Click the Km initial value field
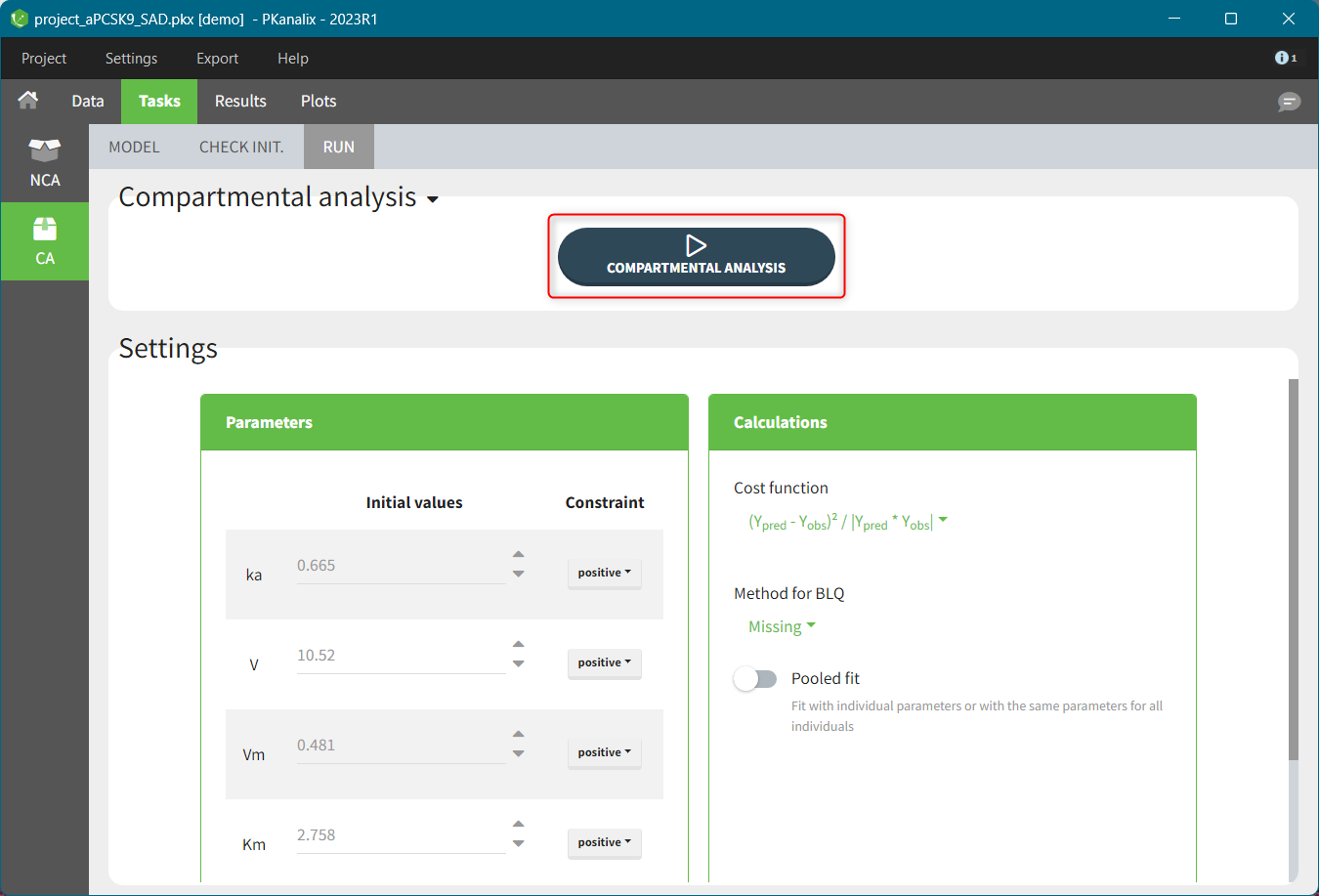Screen dimensions: 1319x896 pyautogui.click(x=401, y=835)
